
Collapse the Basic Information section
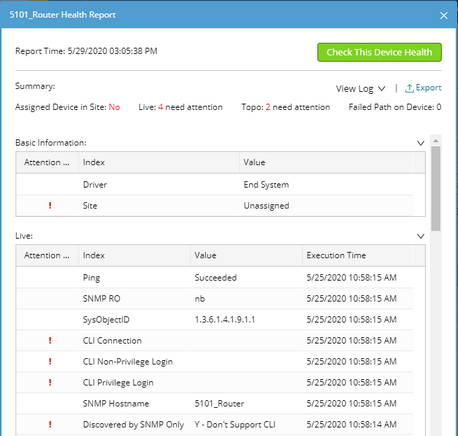coord(421,143)
